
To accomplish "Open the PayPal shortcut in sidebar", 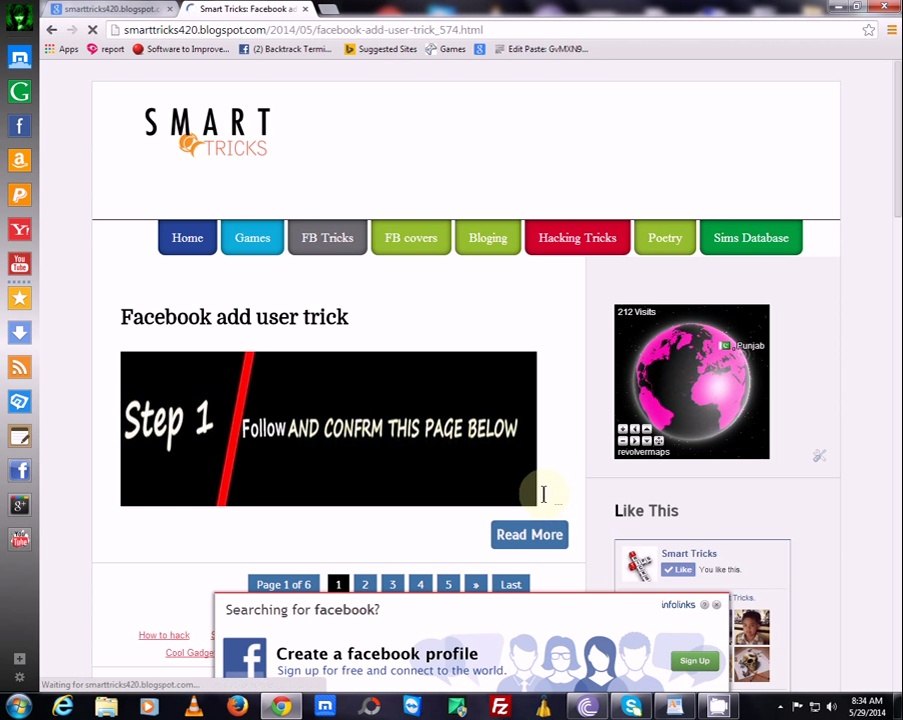I will coord(20,195).
